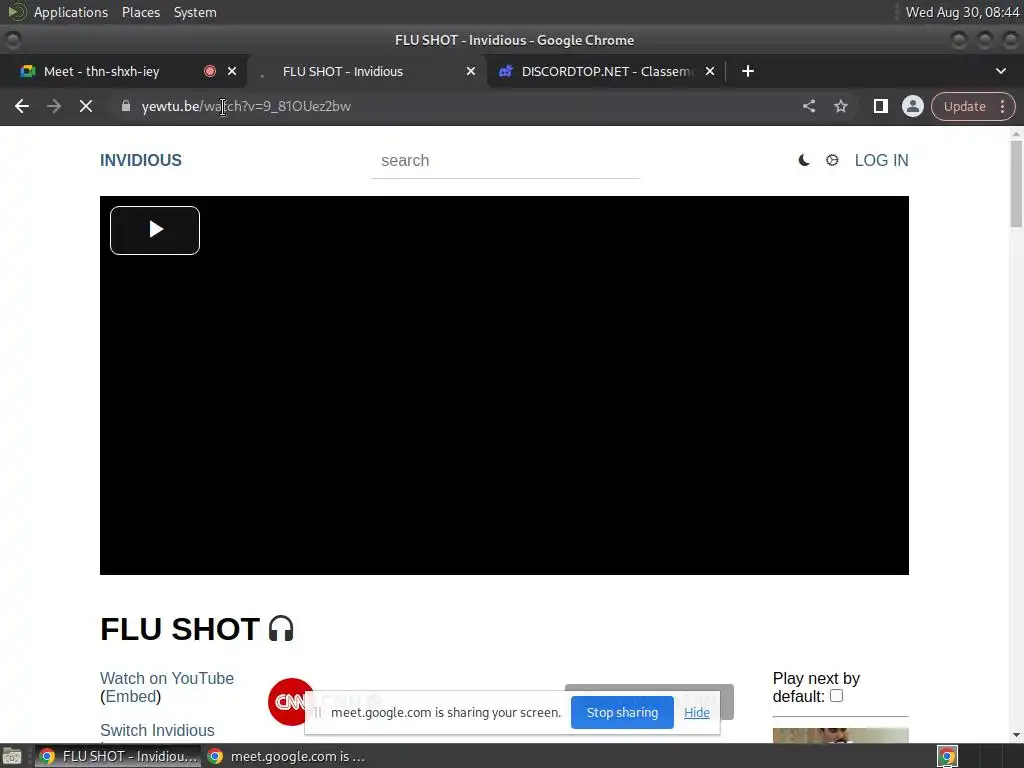Open the System menu
Image resolution: width=1024 pixels, height=768 pixels.
[x=195, y=12]
